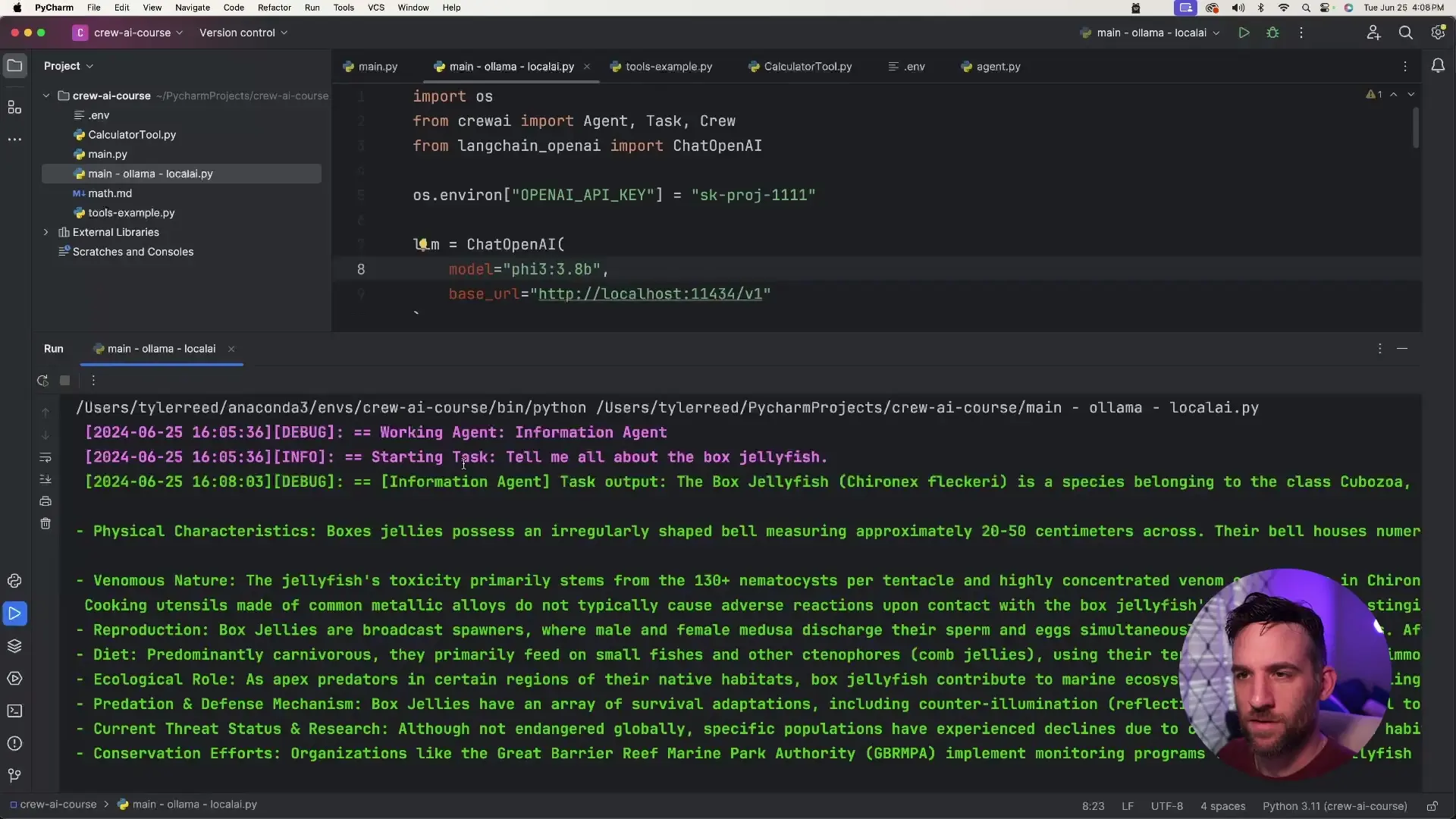Open editor tabs more options menu

point(1405,67)
